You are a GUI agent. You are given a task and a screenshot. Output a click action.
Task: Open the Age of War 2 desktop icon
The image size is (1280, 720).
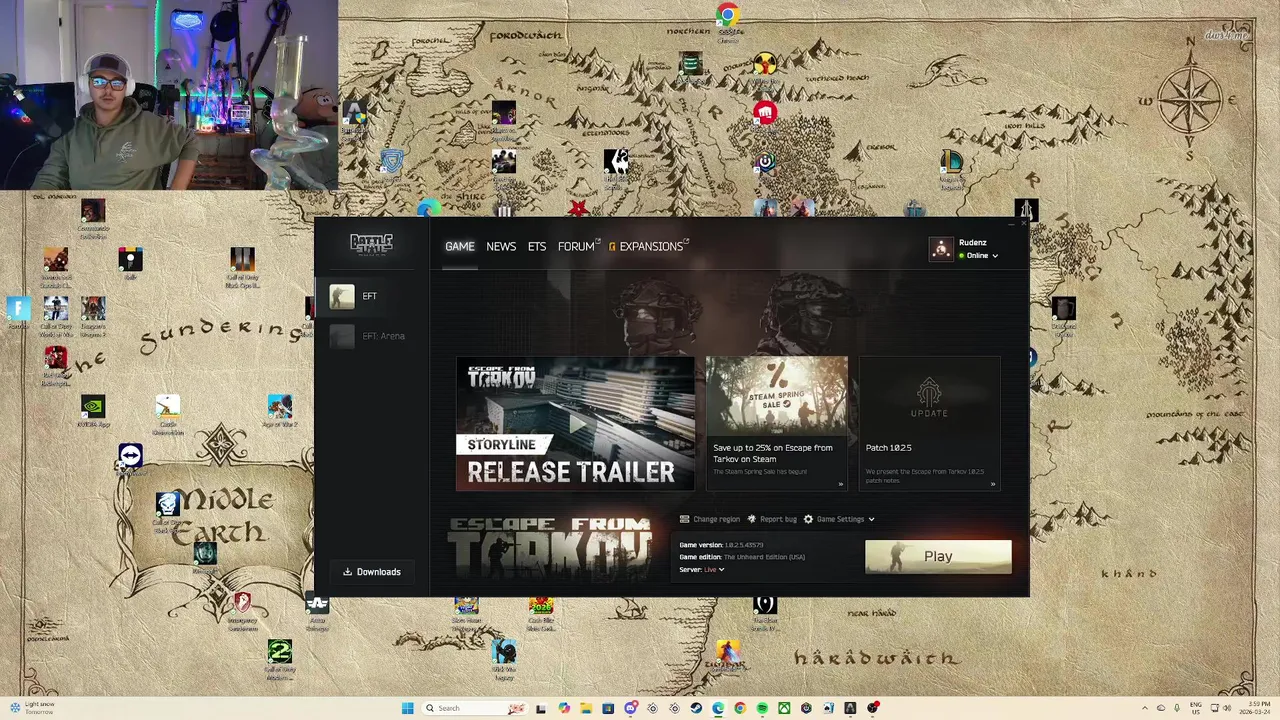pos(280,410)
